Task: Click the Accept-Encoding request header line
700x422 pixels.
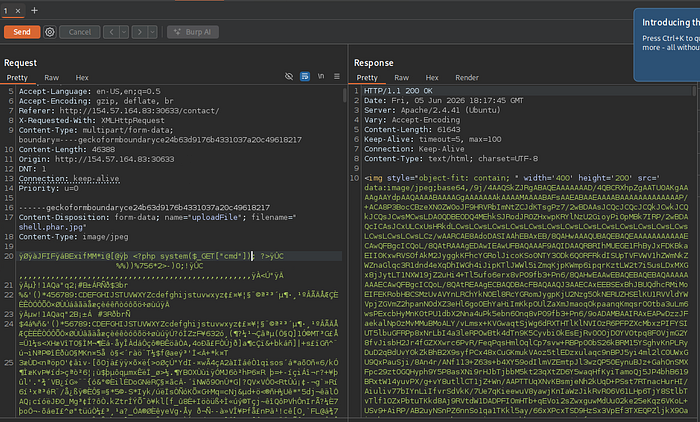Action: coord(96,101)
